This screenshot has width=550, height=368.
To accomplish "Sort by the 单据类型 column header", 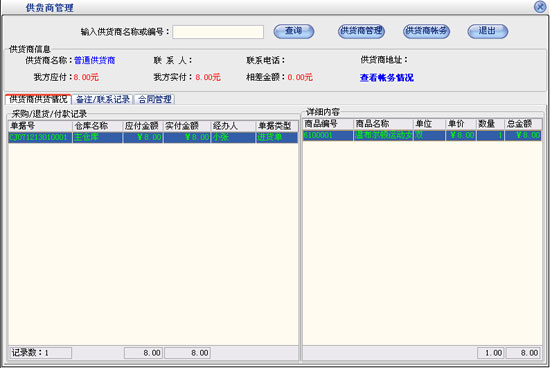I will tap(276, 126).
